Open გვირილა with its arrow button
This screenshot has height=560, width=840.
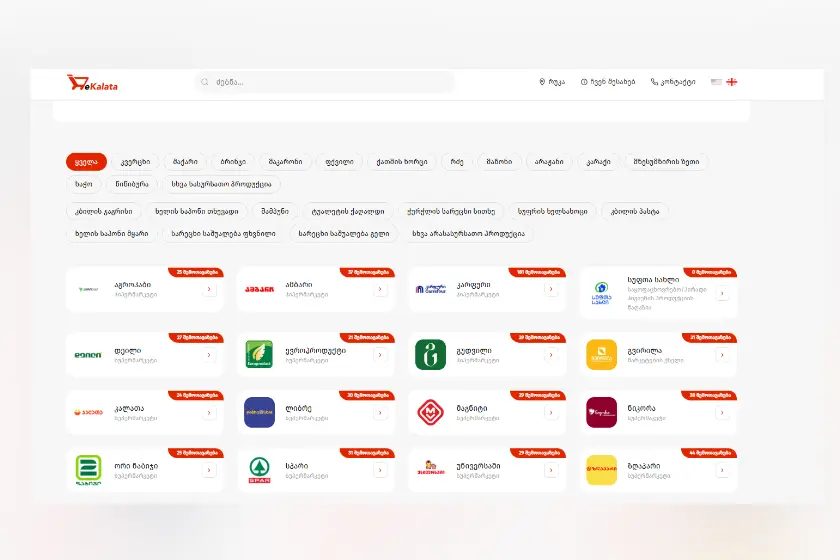(722, 355)
